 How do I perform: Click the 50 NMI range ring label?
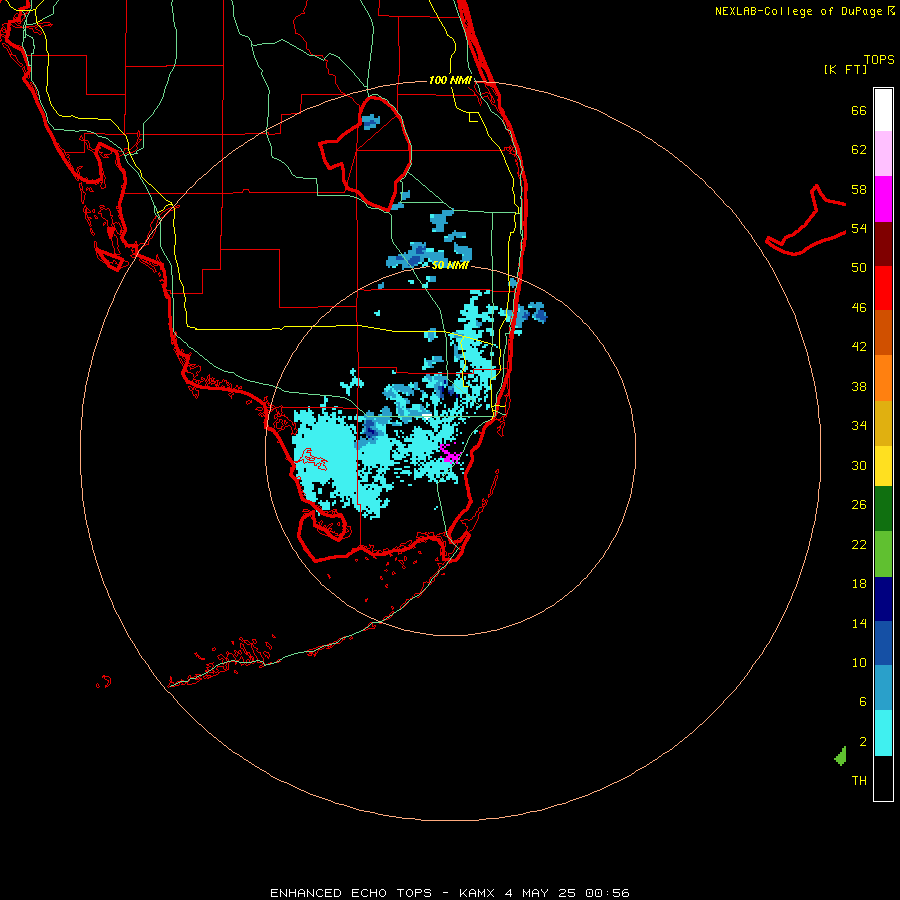[x=450, y=265]
